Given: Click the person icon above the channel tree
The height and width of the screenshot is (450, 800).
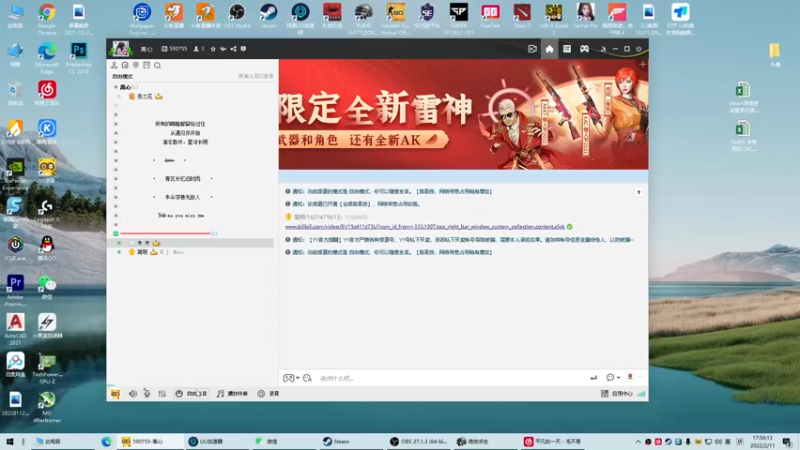Looking at the screenshot, I should (114, 65).
